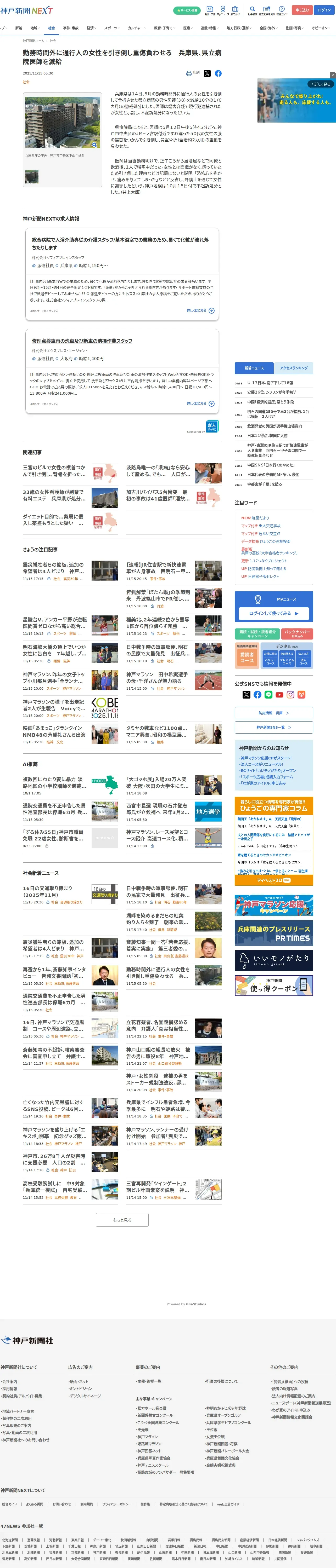The width and height of the screenshot is (336, 1568).
Task: Open 神戸新聞SNS一覧 button
Action: [274, 727]
